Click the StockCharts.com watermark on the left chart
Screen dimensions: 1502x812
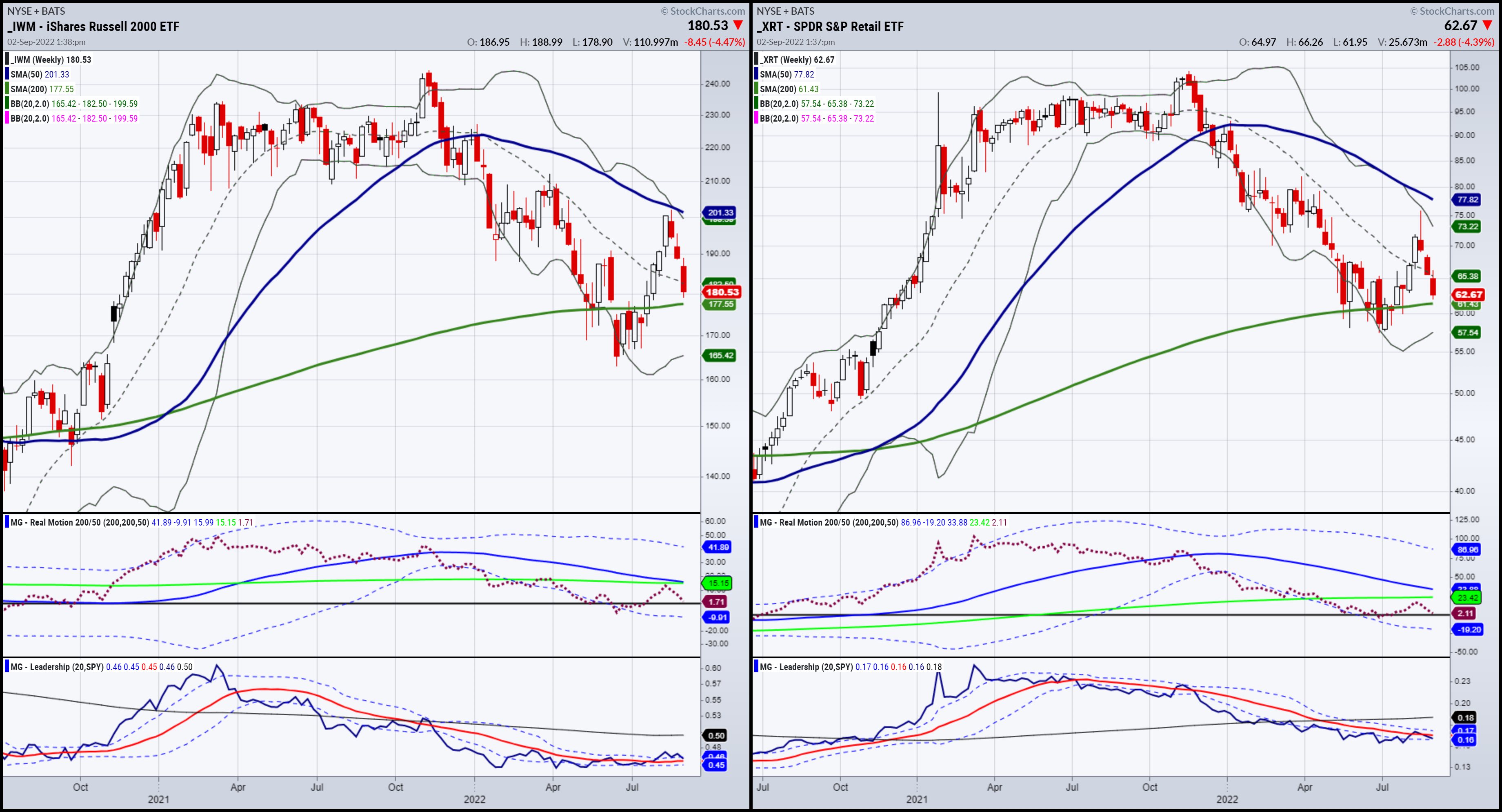(x=702, y=11)
